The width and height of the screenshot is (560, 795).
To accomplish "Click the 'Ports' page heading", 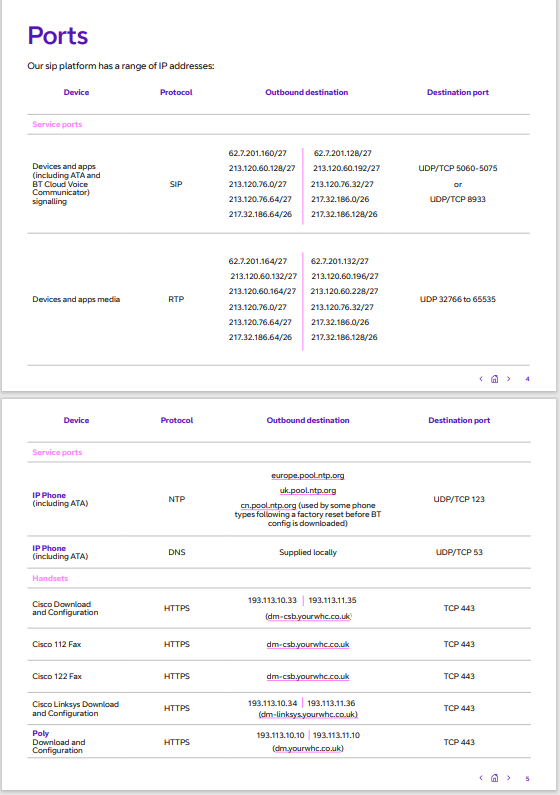I will click(58, 36).
